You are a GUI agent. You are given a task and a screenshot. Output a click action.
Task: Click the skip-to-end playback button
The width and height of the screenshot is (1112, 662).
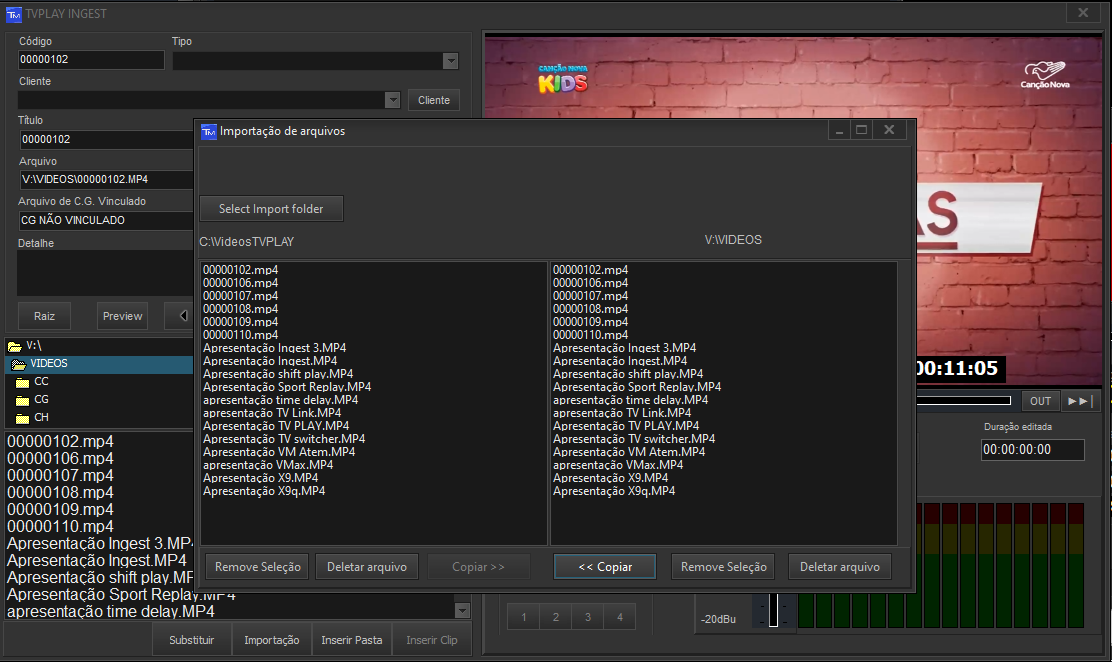click(1080, 401)
